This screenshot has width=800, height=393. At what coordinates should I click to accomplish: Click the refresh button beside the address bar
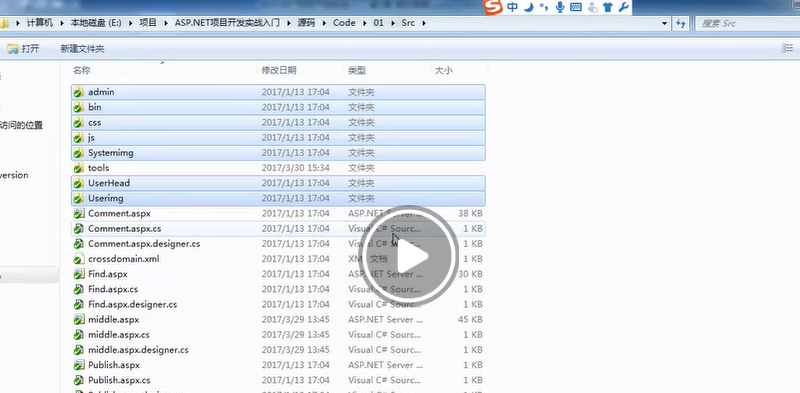[680, 23]
